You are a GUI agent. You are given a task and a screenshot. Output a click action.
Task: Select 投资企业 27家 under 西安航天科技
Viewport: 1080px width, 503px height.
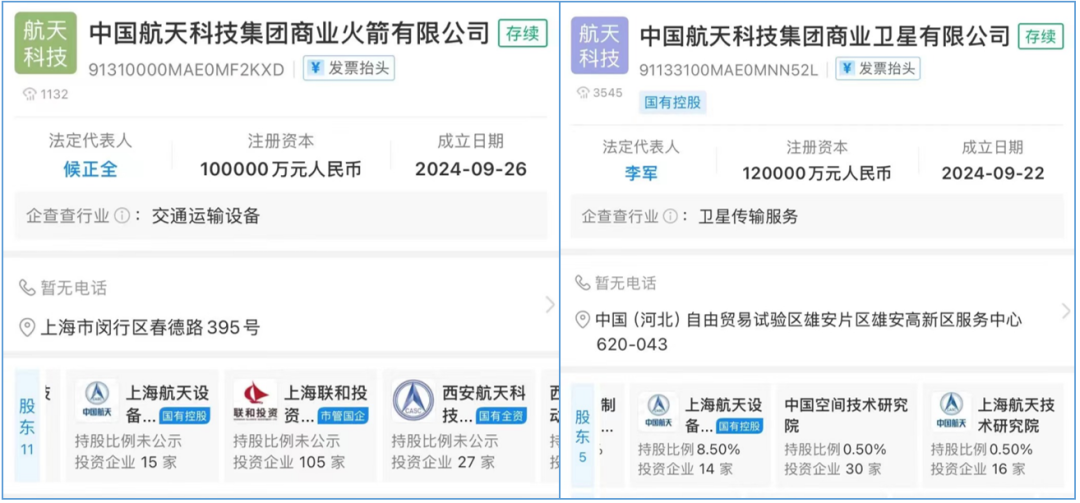click(443, 462)
